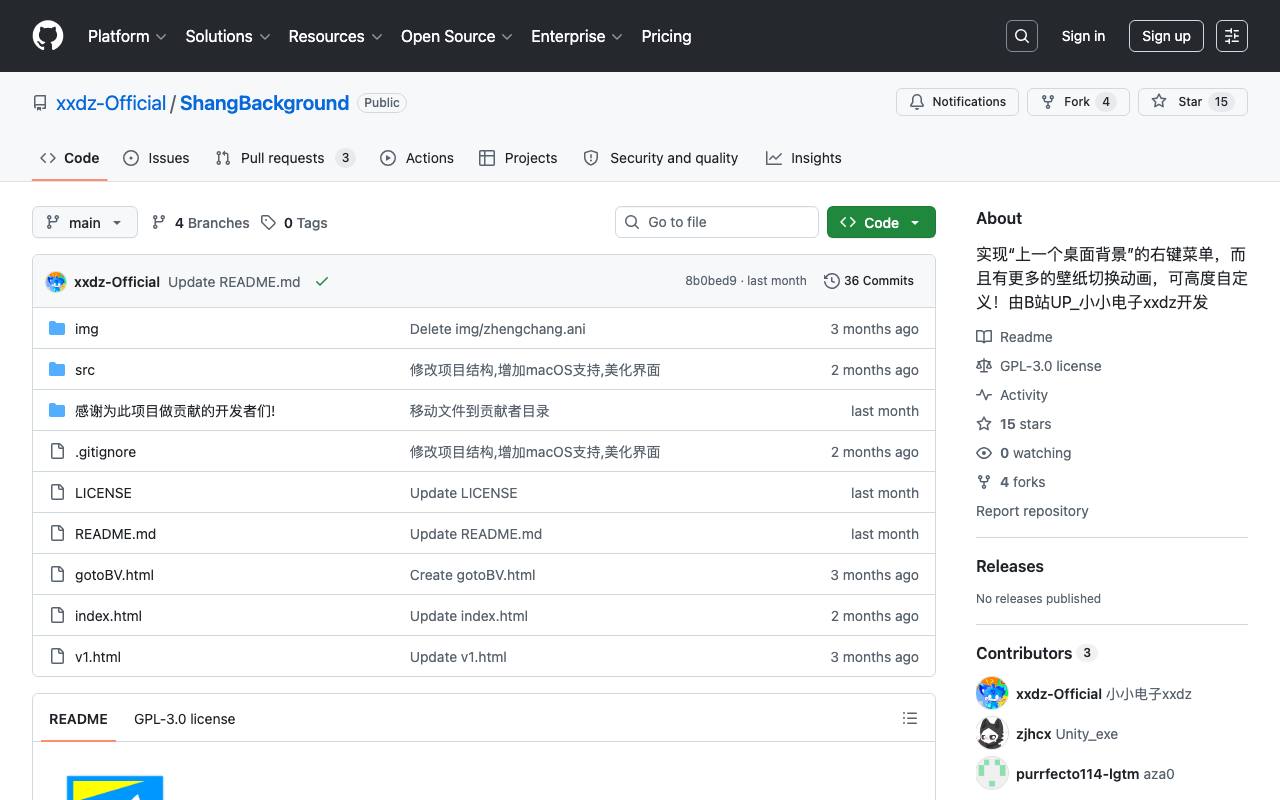Image resolution: width=1280 pixels, height=800 pixels.
Task: Open the xxdz-Official owner link in header
Action: click(111, 103)
